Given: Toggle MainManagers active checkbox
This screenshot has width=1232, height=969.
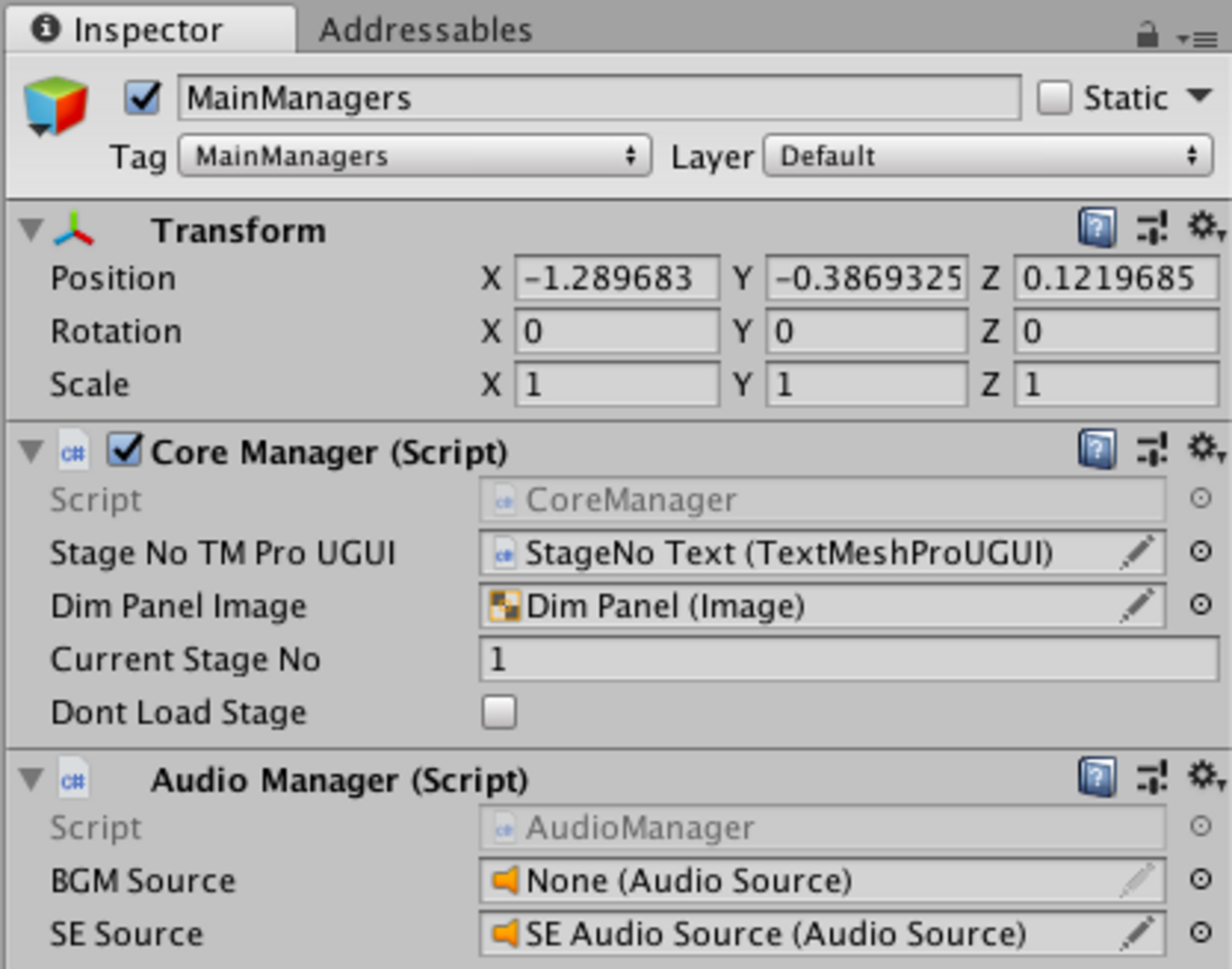Looking at the screenshot, I should point(142,98).
